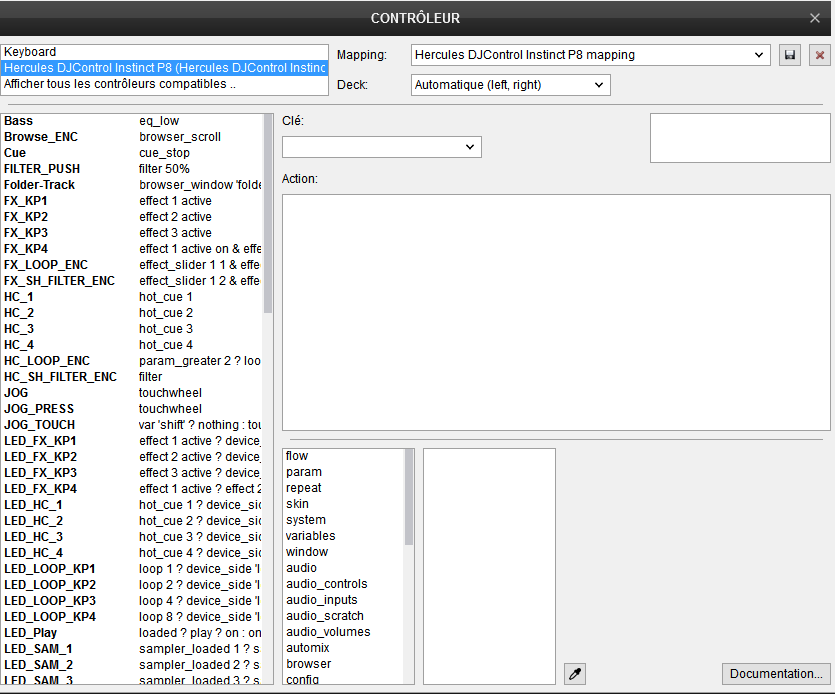Choose the skin action category
Screen dimensions: 835x694
(x=344, y=504)
